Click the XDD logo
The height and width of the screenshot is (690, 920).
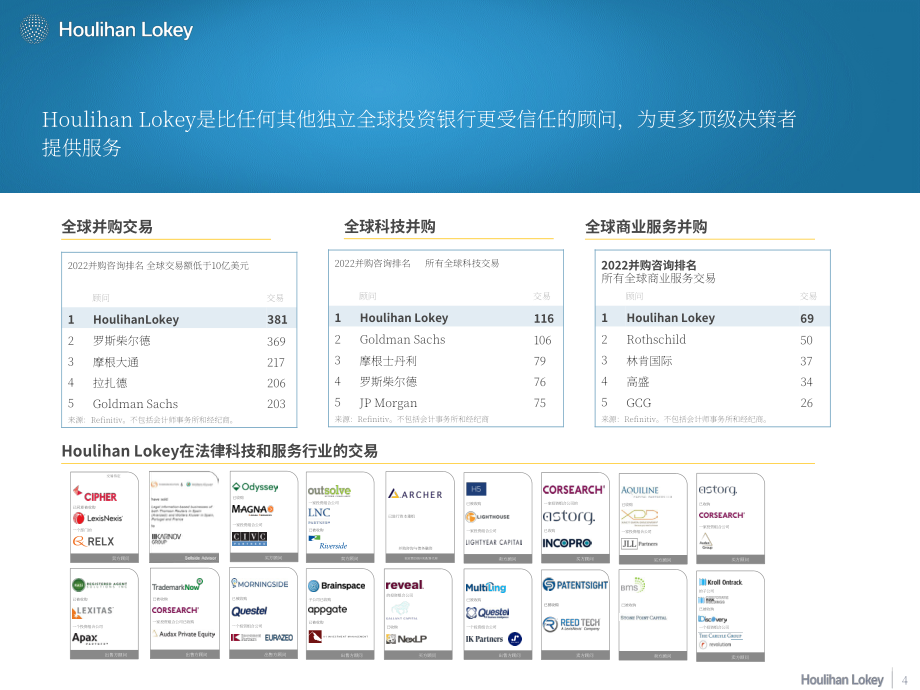click(x=640, y=516)
